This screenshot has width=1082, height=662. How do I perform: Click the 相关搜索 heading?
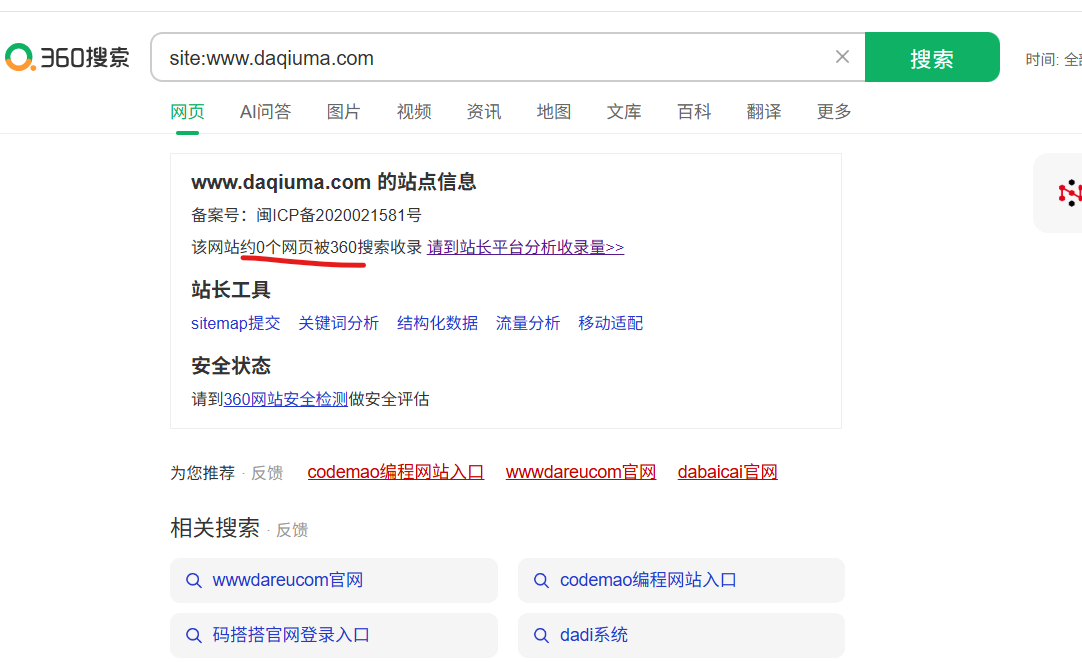pos(215,528)
